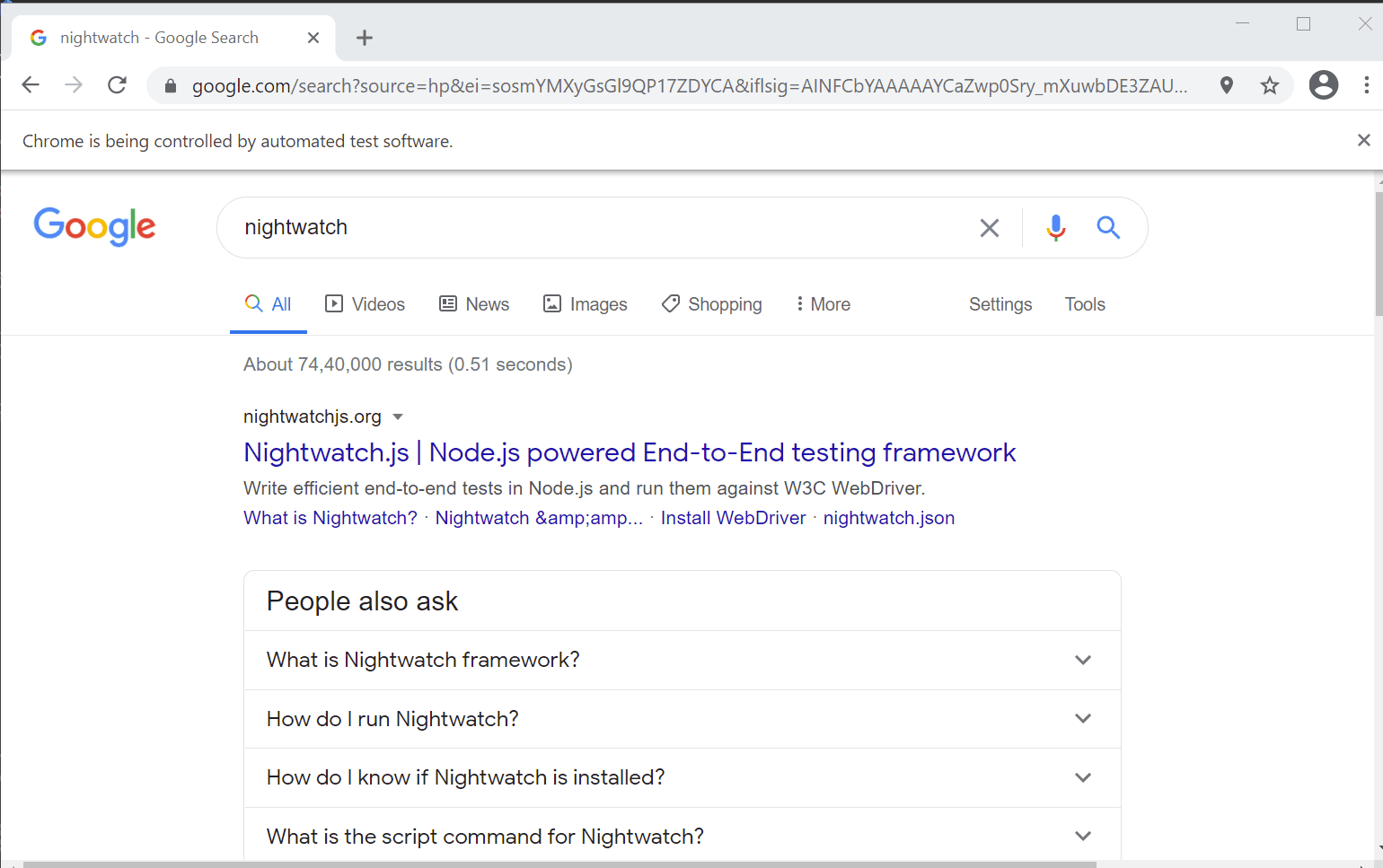
Task: Bookmark this page with the star icon
Action: (1269, 84)
